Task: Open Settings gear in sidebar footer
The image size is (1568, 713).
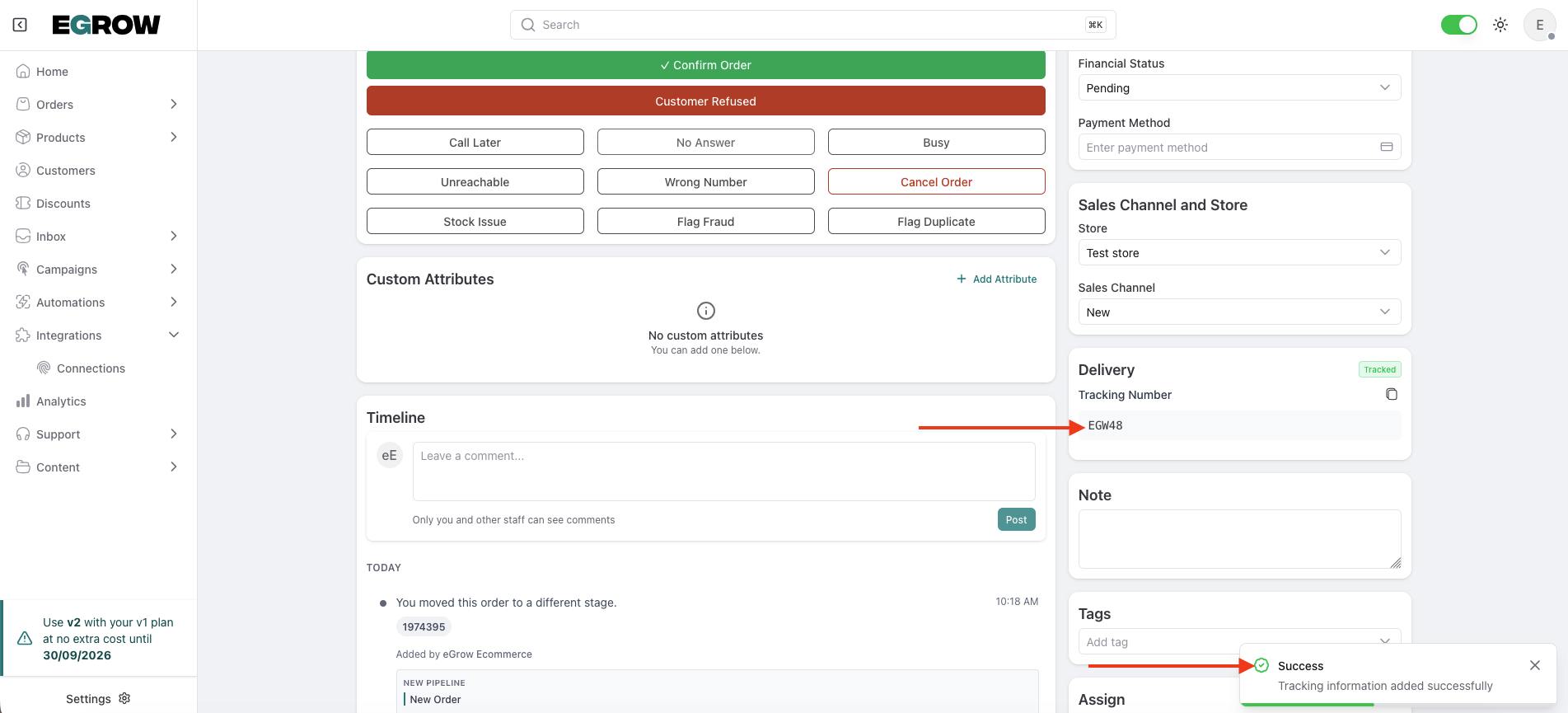Action: click(124, 698)
